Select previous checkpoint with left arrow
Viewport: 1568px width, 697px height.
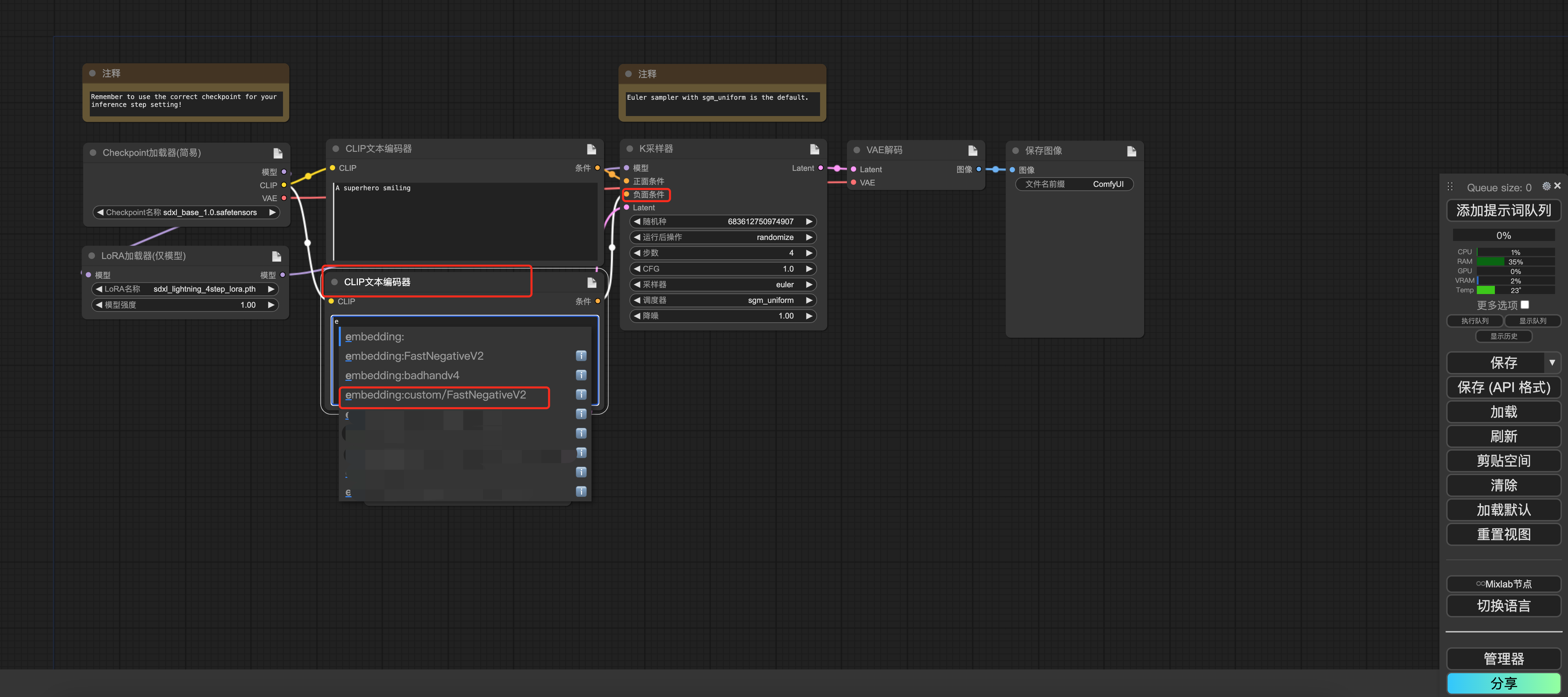100,213
